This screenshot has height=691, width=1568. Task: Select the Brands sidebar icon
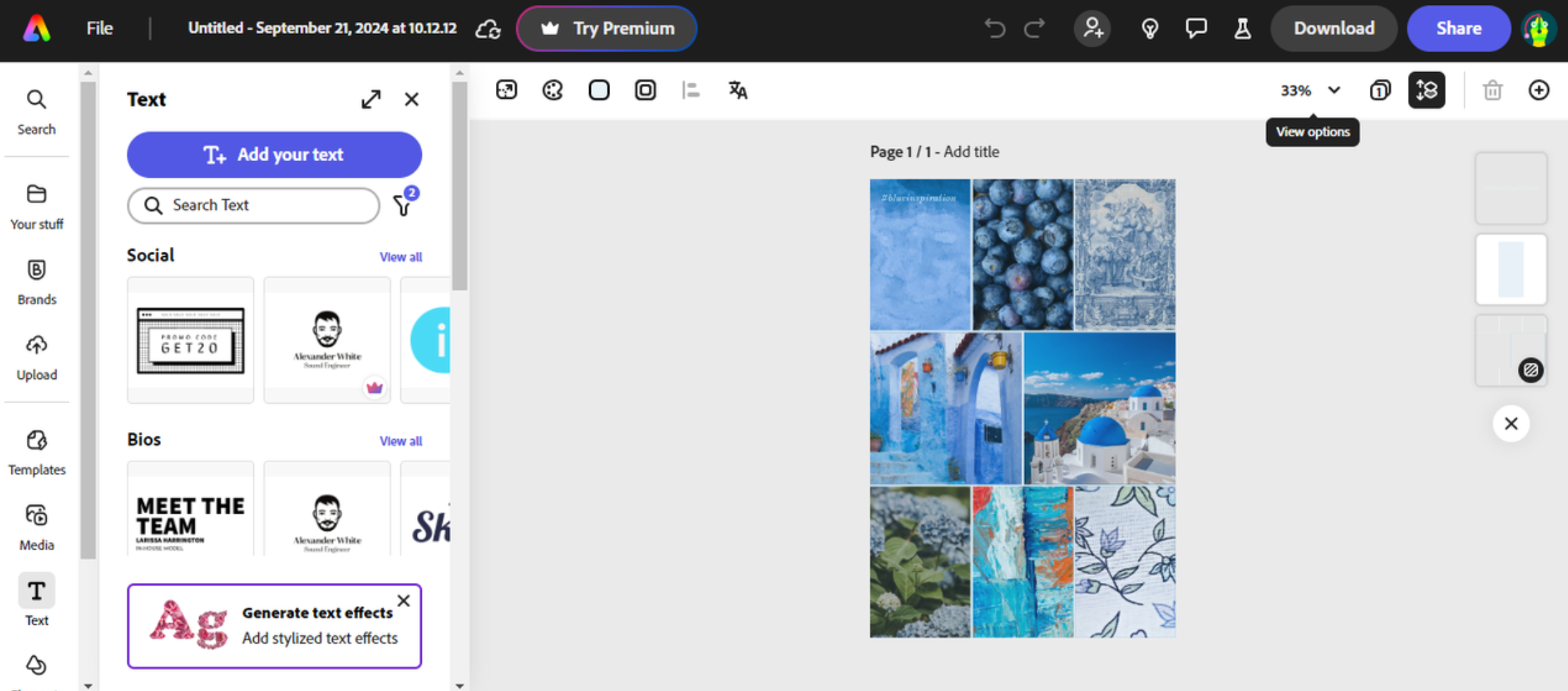(x=36, y=280)
